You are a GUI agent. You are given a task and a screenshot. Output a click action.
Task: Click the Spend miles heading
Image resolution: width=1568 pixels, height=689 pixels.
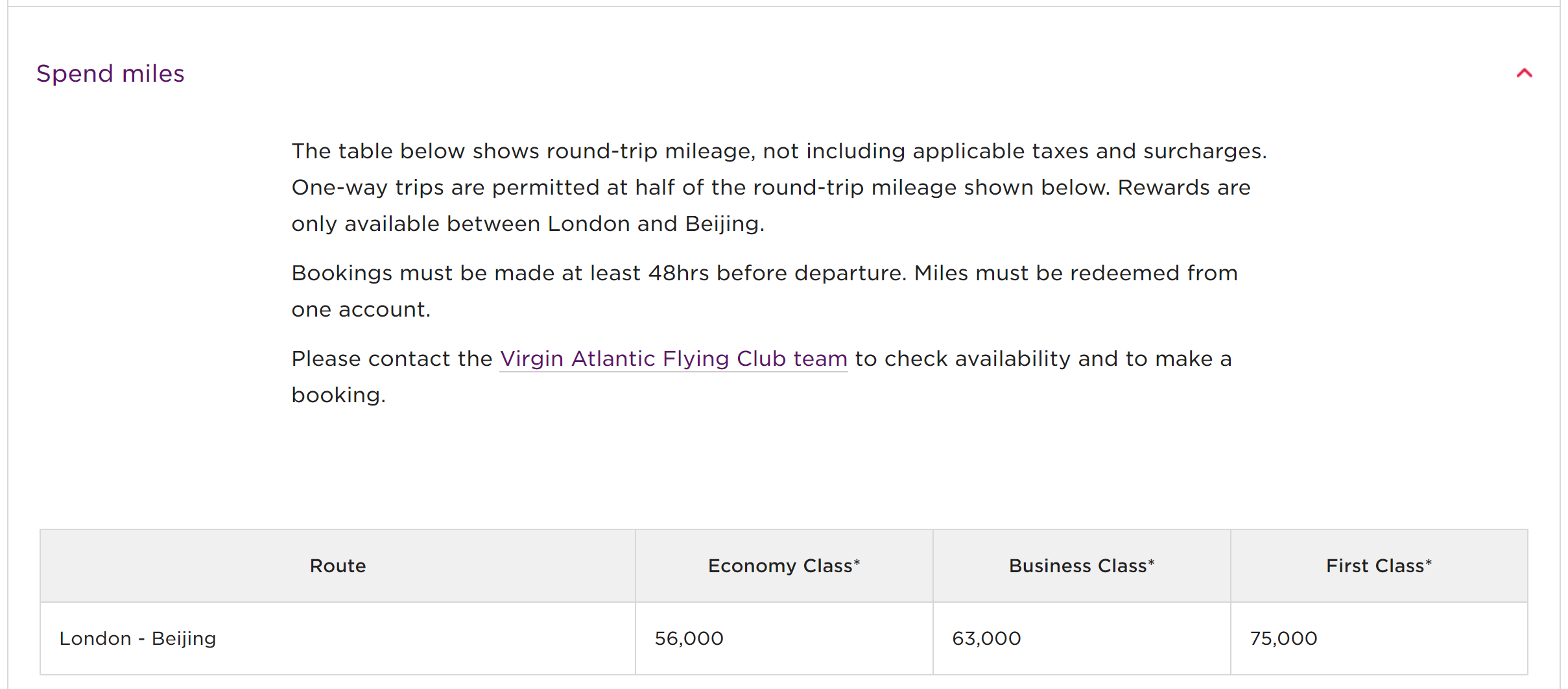tap(110, 74)
